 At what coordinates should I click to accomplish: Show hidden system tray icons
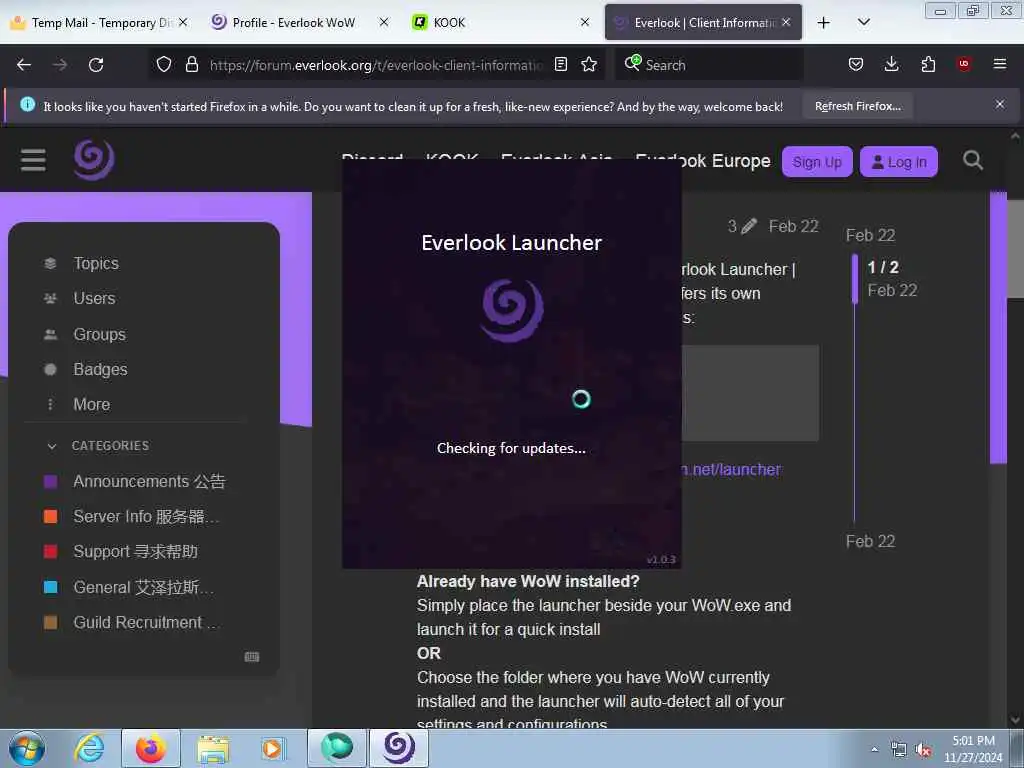point(874,749)
